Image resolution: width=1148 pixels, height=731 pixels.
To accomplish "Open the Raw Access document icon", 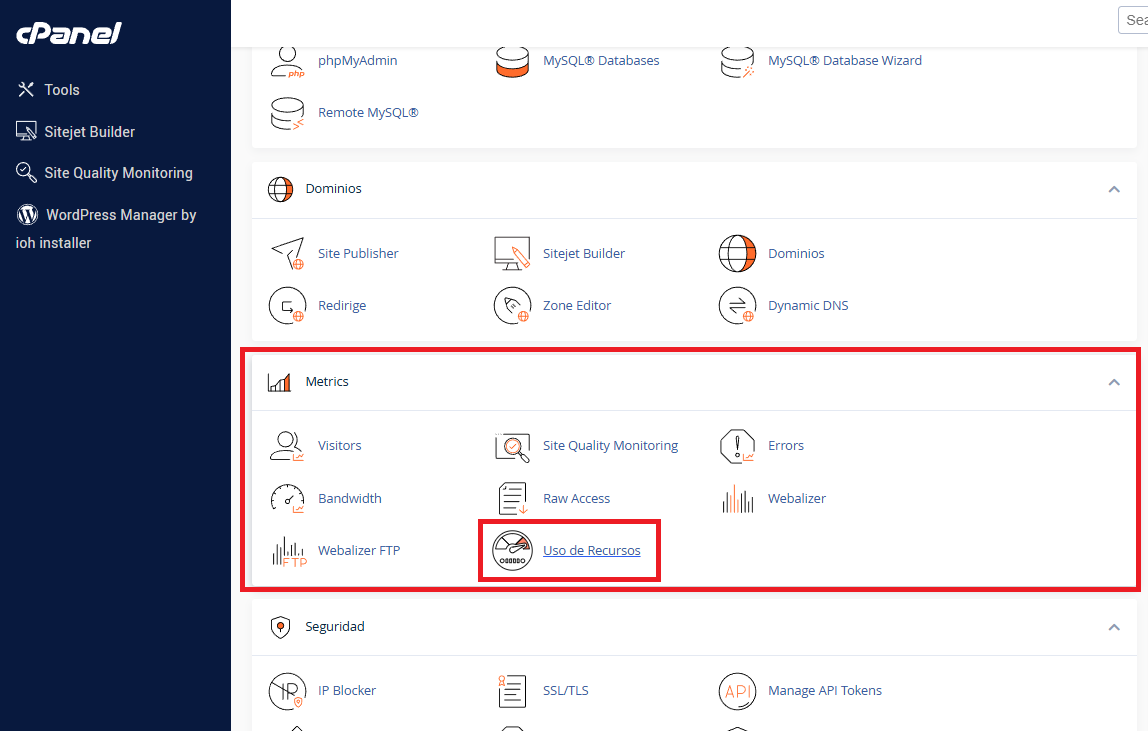I will [x=512, y=499].
